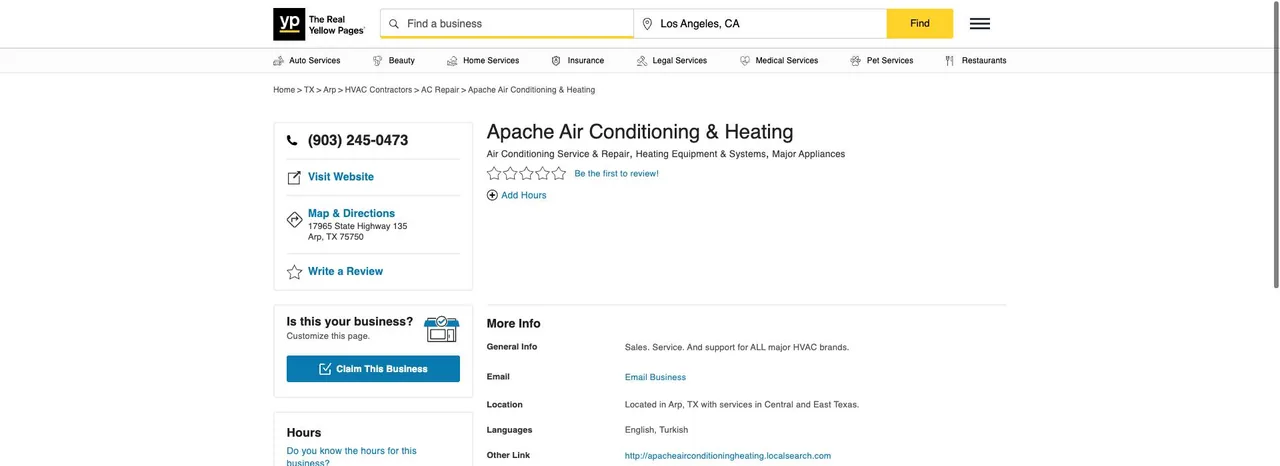Click Email Business link

click(x=655, y=377)
